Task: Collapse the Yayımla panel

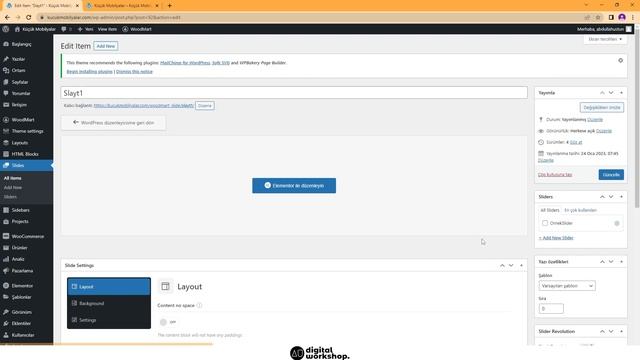Action: (x=621, y=93)
